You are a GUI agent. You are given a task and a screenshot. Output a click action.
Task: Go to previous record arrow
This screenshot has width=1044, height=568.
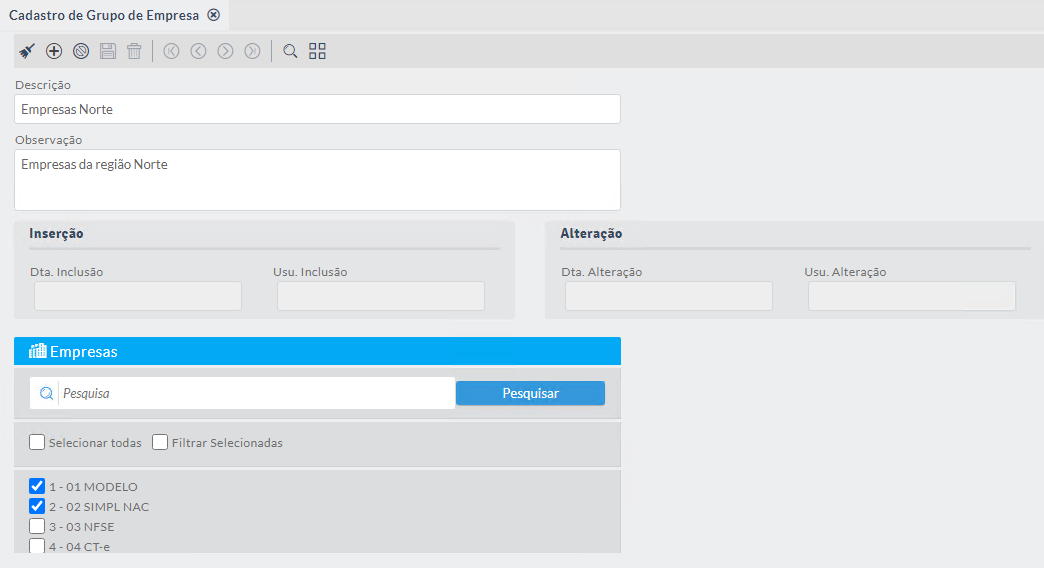point(198,51)
